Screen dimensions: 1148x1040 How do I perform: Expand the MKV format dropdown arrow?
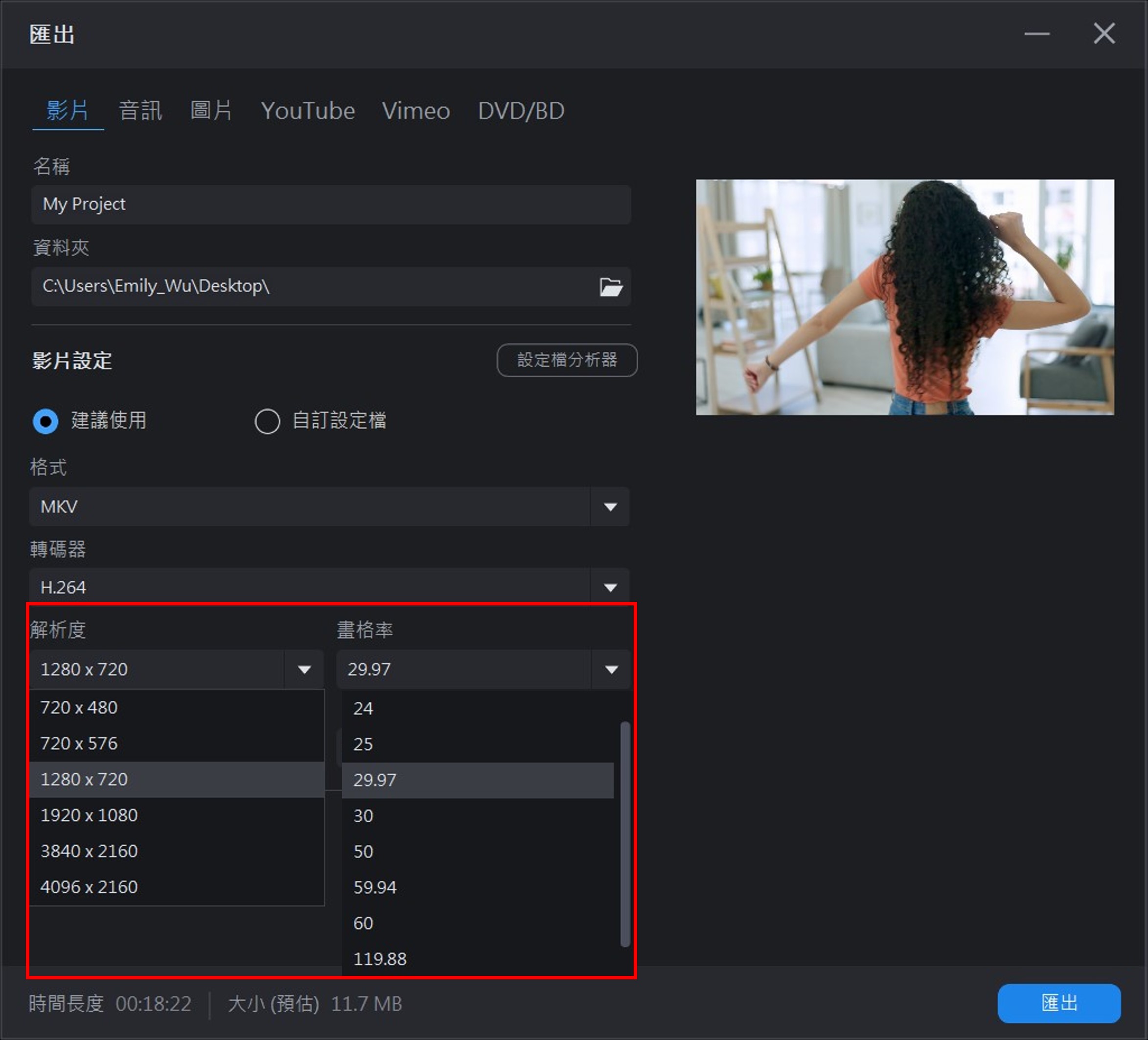(610, 507)
